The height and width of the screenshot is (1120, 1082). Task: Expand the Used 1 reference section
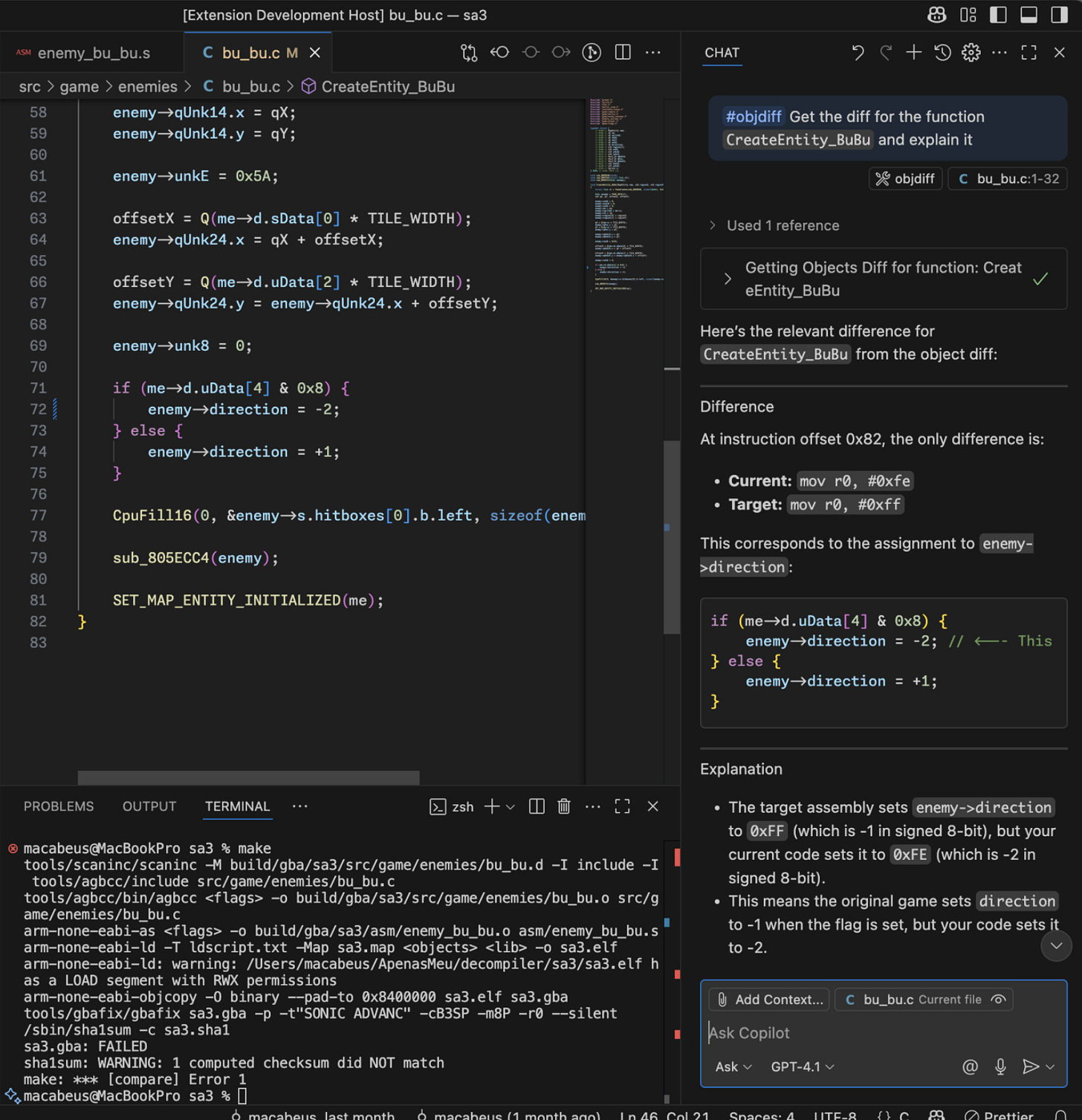tap(774, 225)
